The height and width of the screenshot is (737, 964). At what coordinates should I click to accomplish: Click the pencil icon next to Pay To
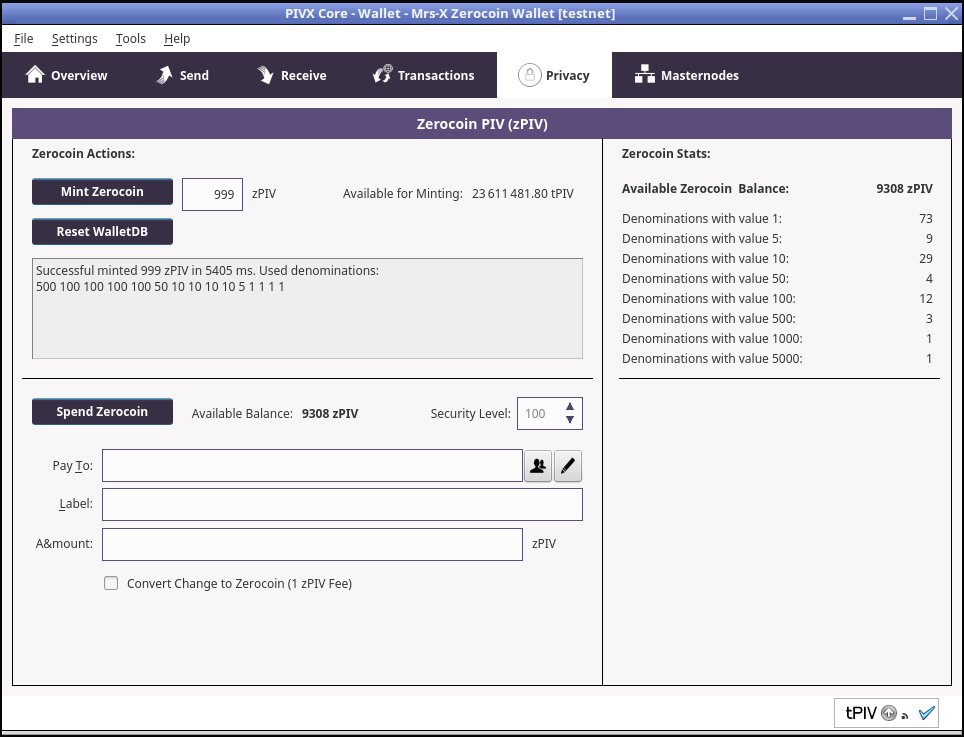click(x=568, y=466)
